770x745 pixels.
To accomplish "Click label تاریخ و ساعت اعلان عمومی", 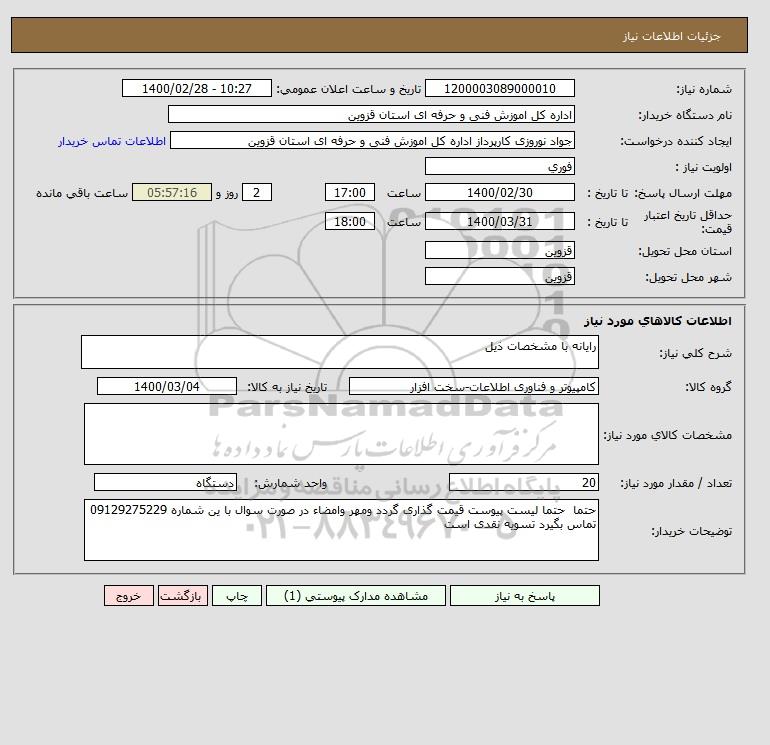I will click(x=349, y=89).
